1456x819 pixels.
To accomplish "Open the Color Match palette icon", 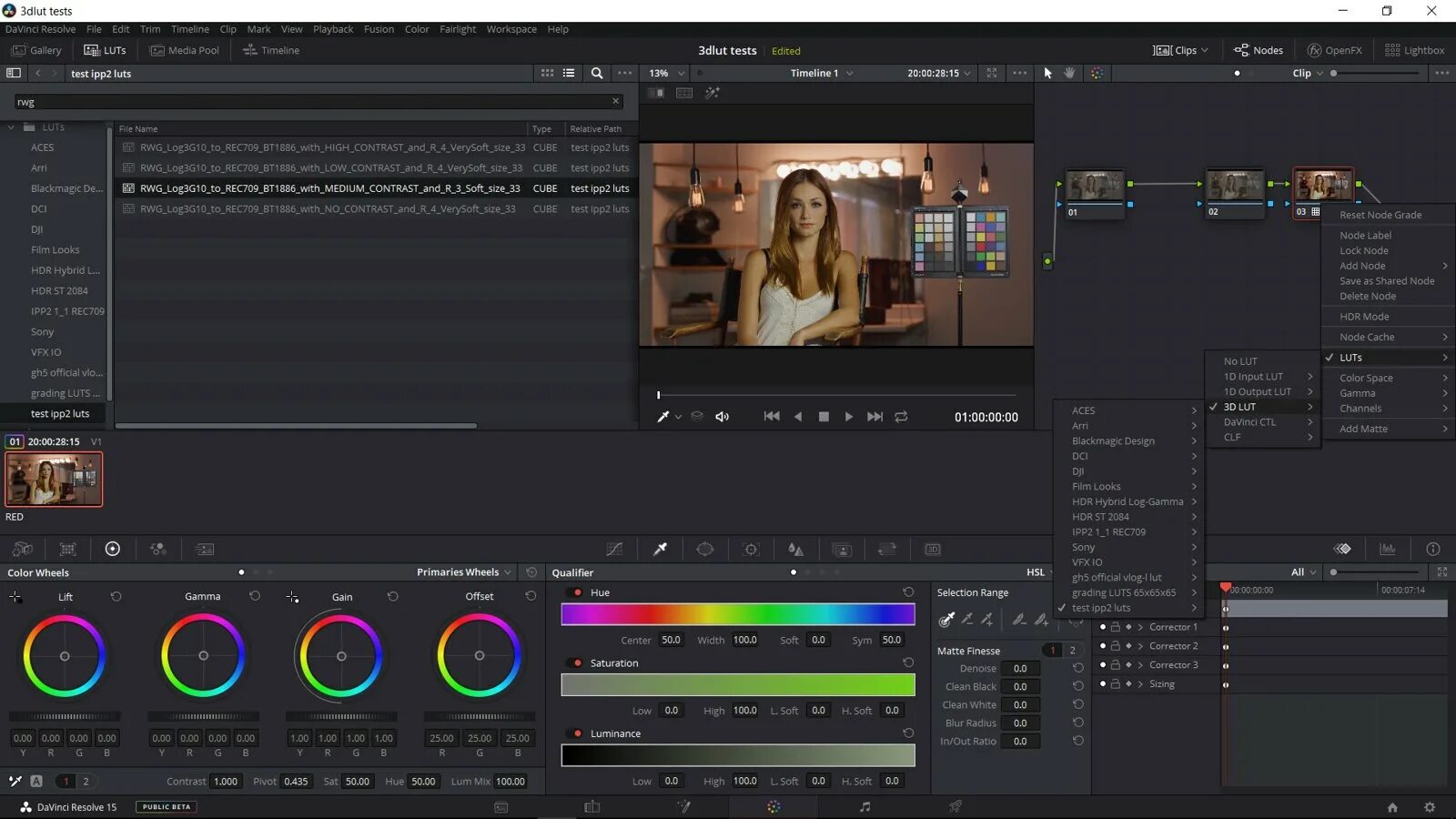I will (67, 549).
